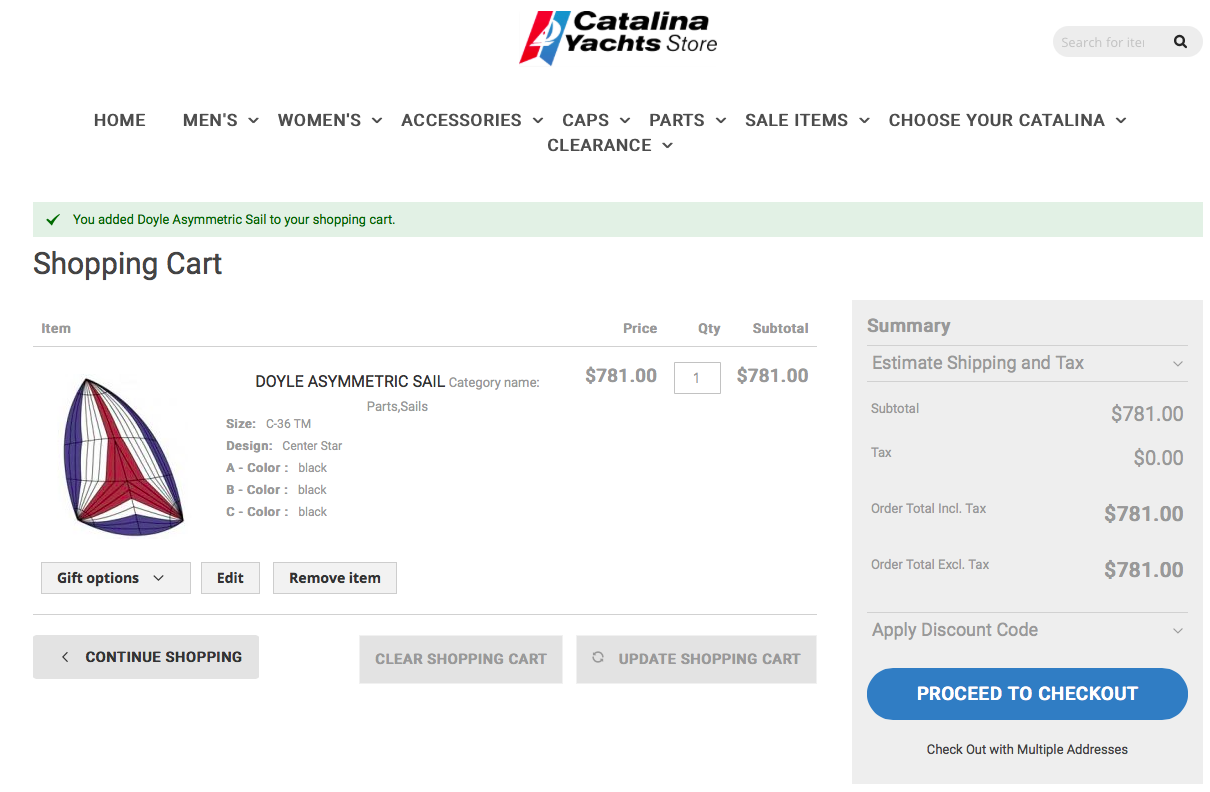Screen dimensions: 1210x792
Task: Click the 'A - Color : black' option text
Action: [x=277, y=468]
